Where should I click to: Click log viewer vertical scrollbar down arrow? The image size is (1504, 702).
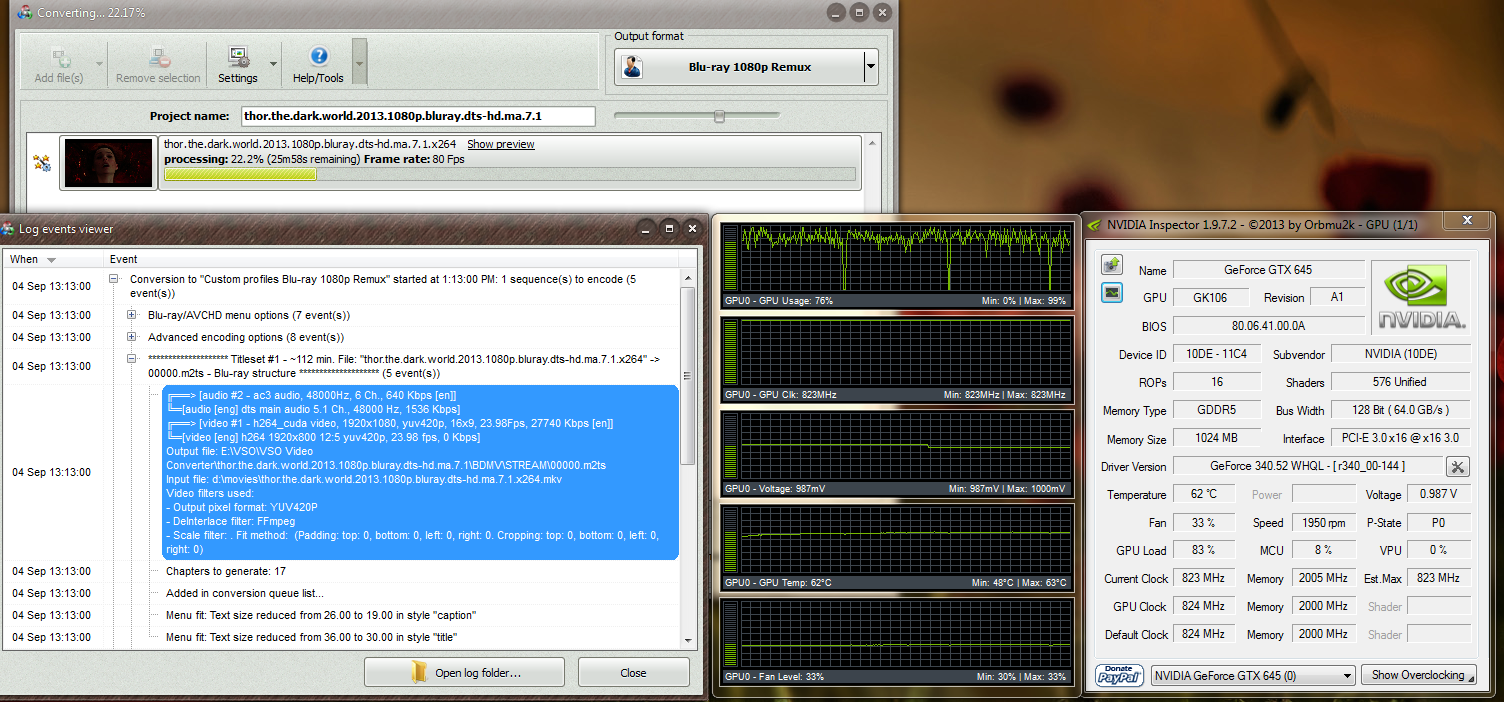(x=687, y=640)
